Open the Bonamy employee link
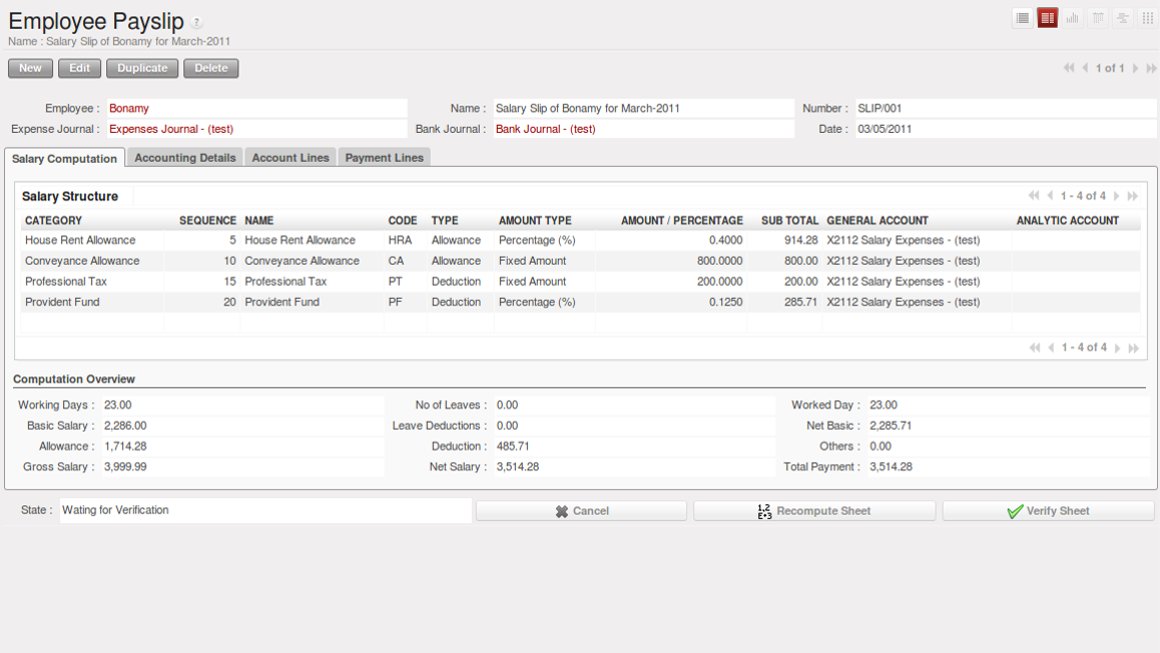Image resolution: width=1160 pixels, height=653 pixels. tap(129, 108)
